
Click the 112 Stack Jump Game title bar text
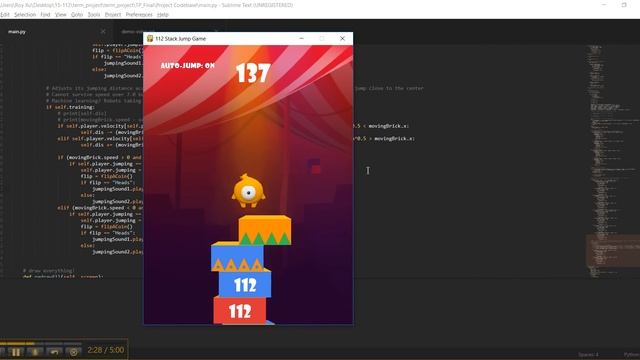(180, 38)
